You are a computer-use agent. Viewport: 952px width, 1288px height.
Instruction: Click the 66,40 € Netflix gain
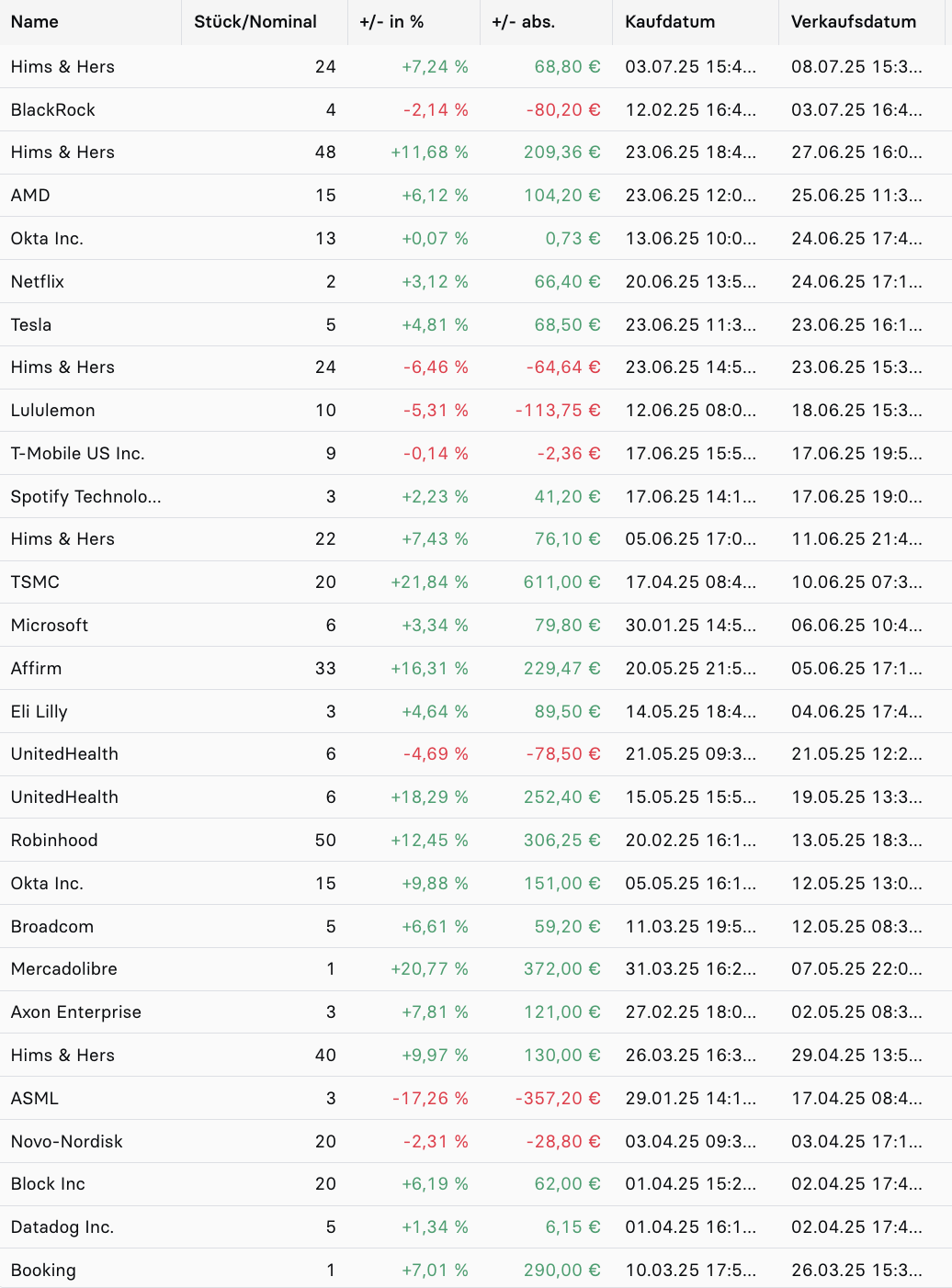click(x=568, y=282)
